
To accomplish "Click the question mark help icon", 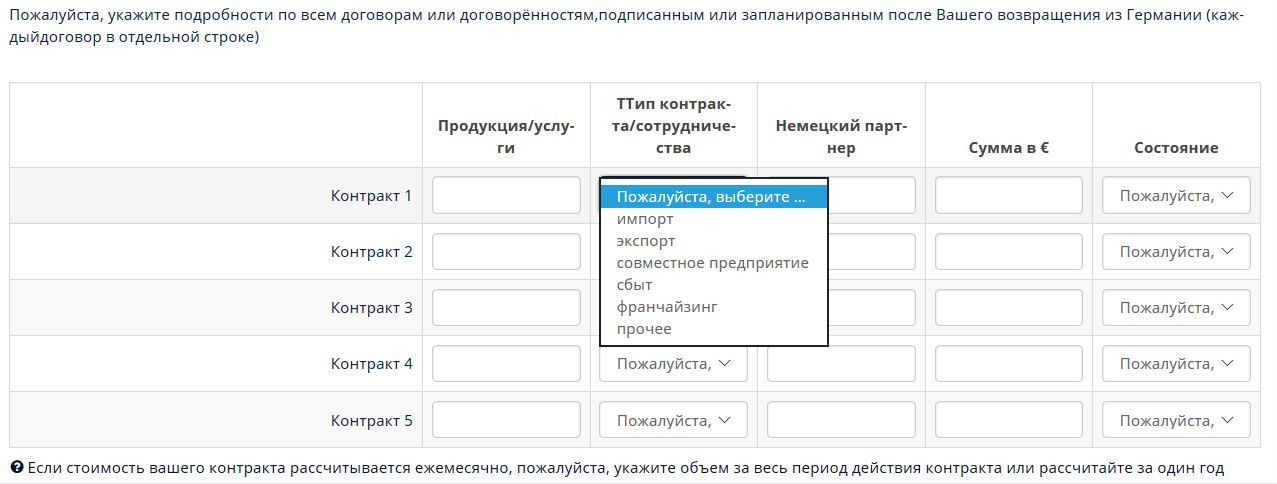I will [17, 468].
